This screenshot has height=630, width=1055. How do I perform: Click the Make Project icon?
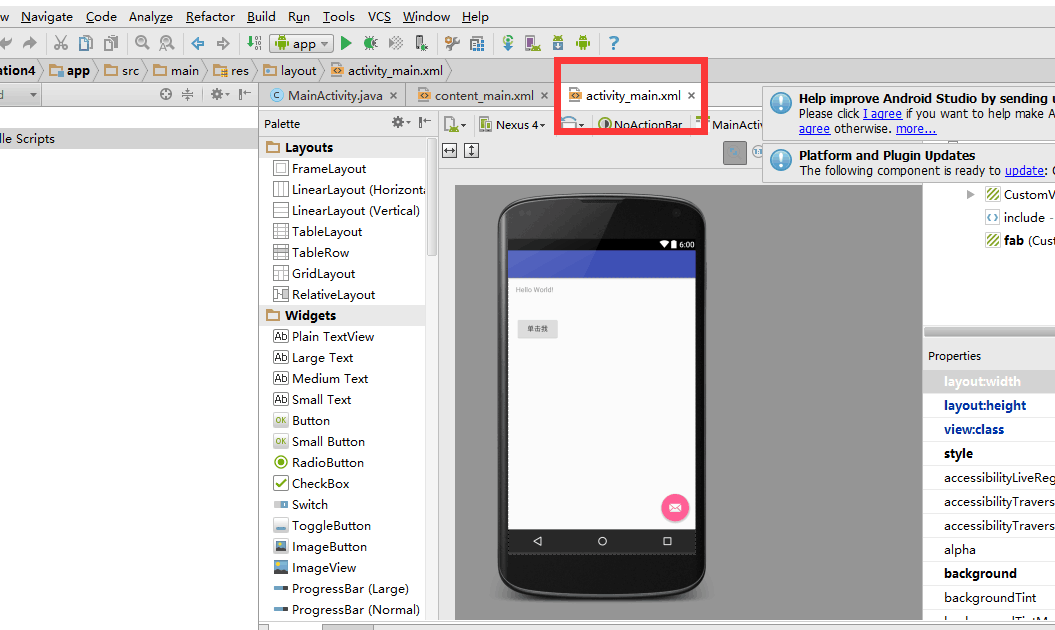click(254, 43)
